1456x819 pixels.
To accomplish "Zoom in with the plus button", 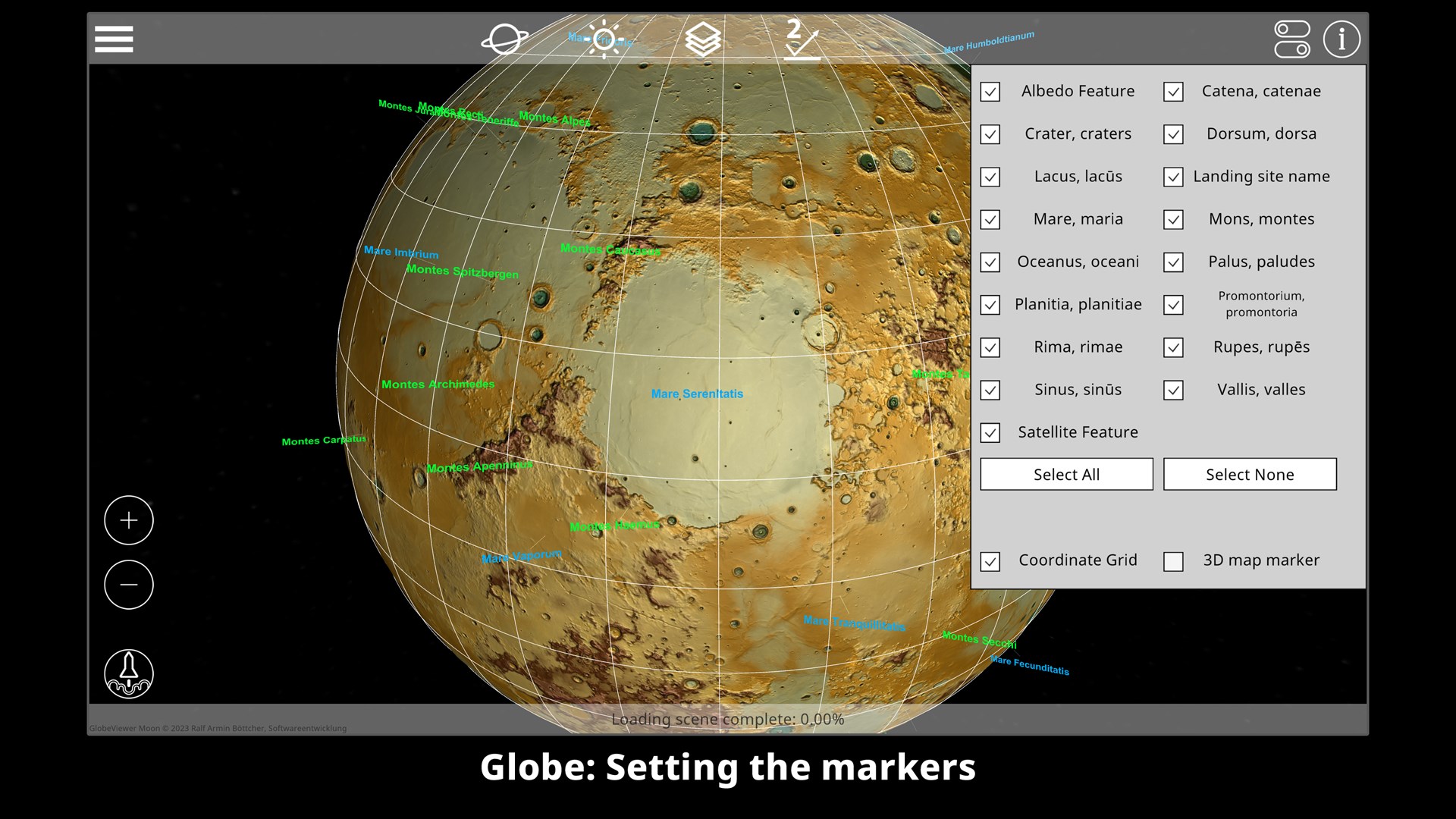I will [129, 520].
